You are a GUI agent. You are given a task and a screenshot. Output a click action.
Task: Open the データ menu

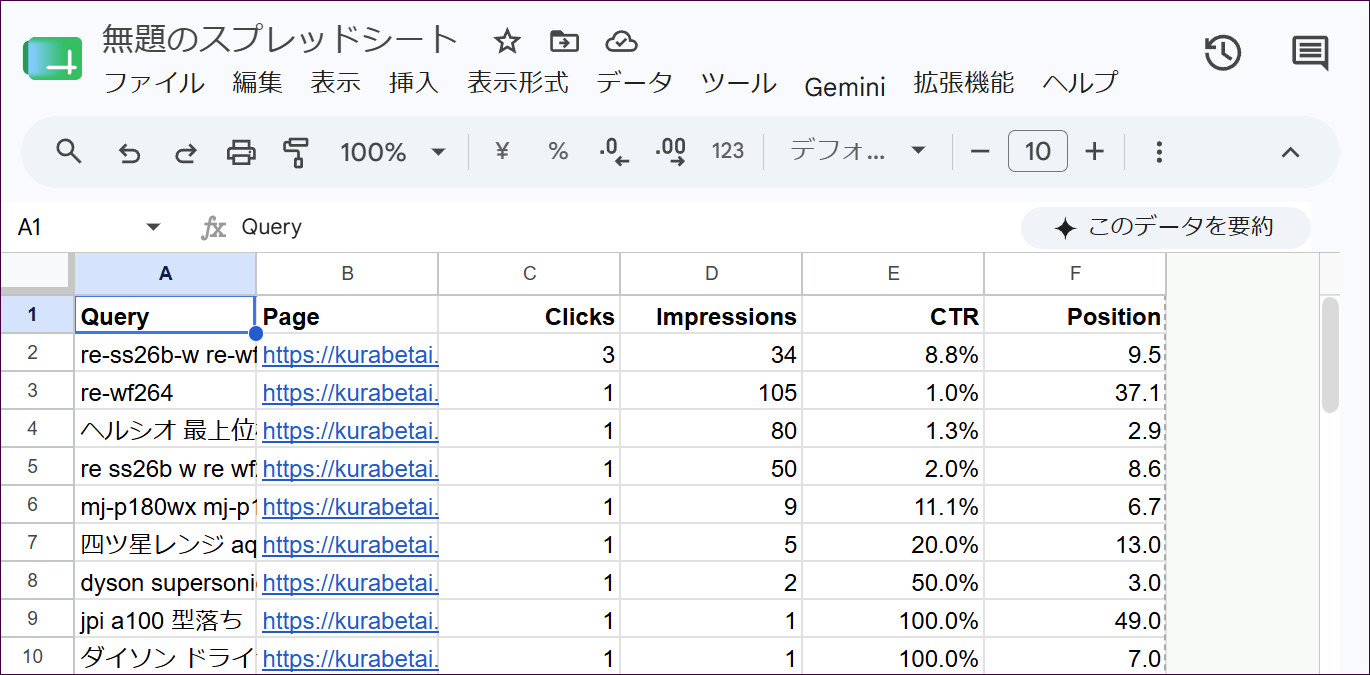pyautogui.click(x=634, y=83)
